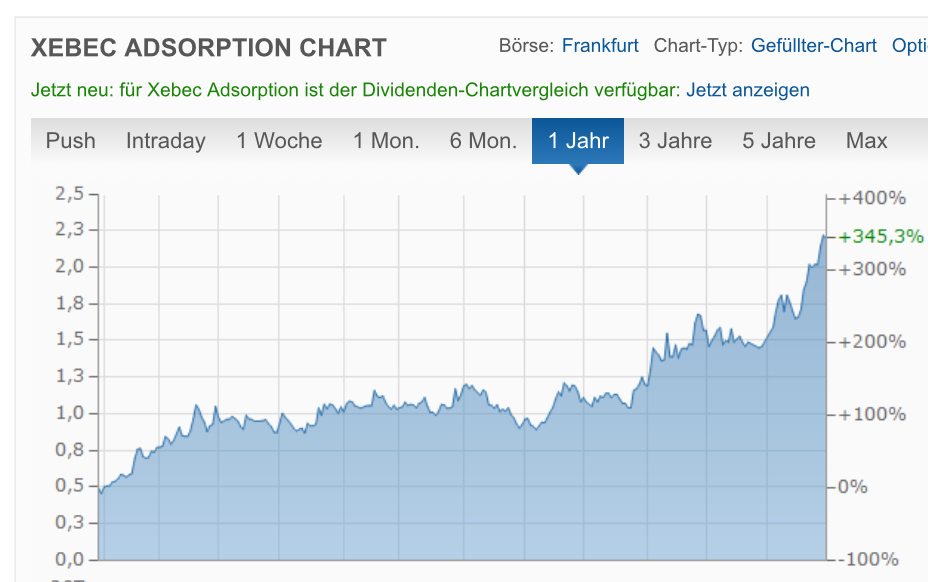Change chart type from Gefüllter-Chart
928x582 pixels.
tap(813, 46)
